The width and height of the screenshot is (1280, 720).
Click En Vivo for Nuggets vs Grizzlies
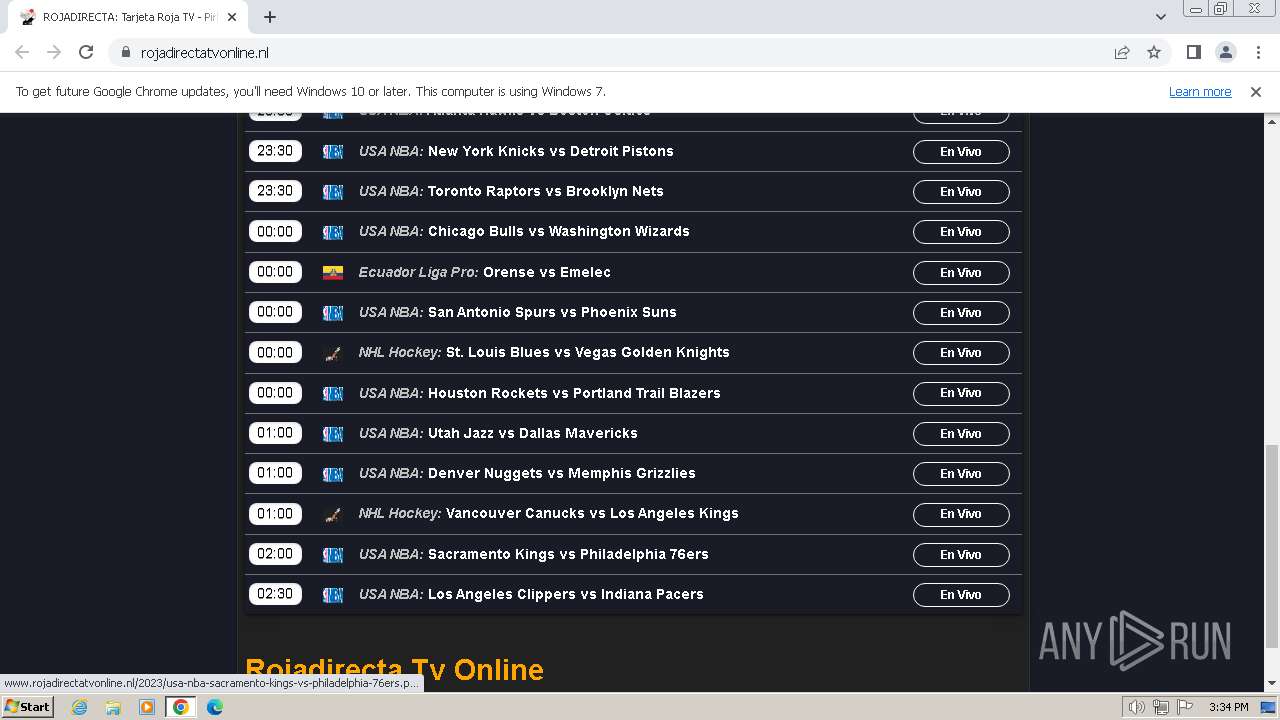click(961, 474)
